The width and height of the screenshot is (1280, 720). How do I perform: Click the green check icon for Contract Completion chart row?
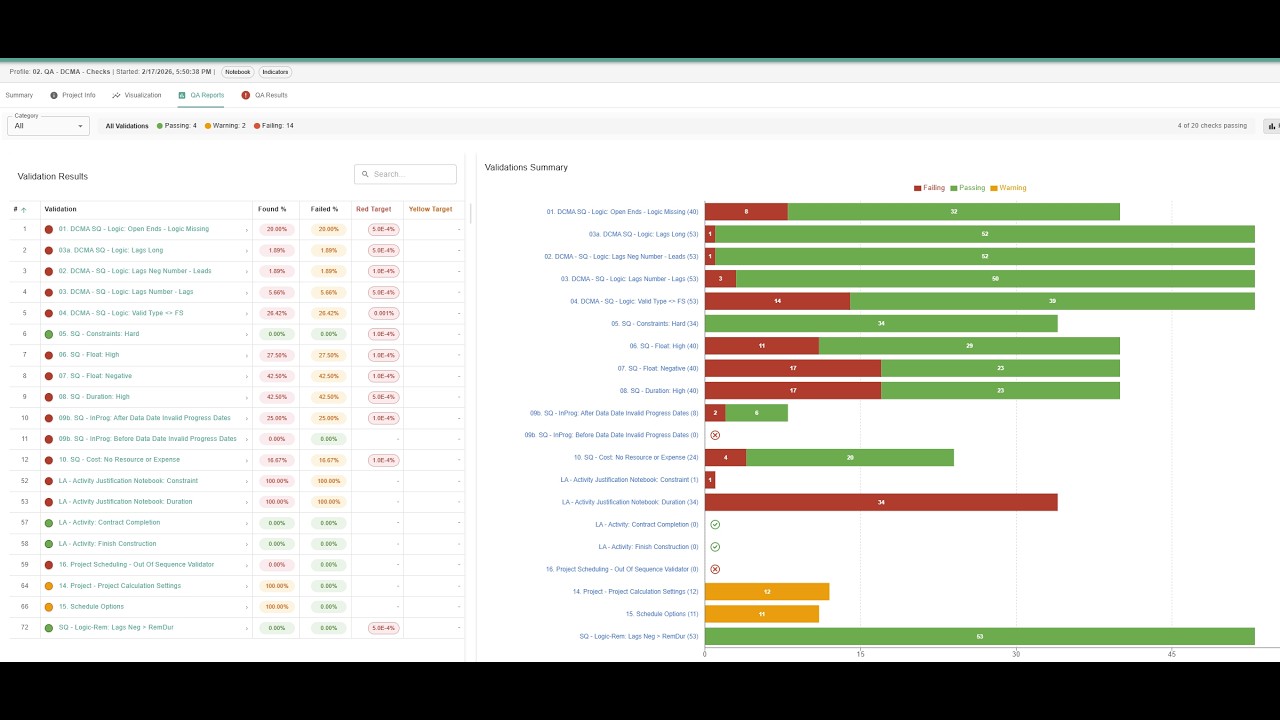pos(715,524)
